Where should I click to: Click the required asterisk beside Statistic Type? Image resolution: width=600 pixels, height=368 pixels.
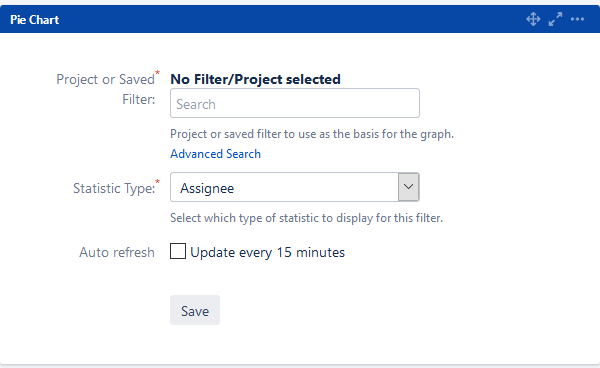157,181
